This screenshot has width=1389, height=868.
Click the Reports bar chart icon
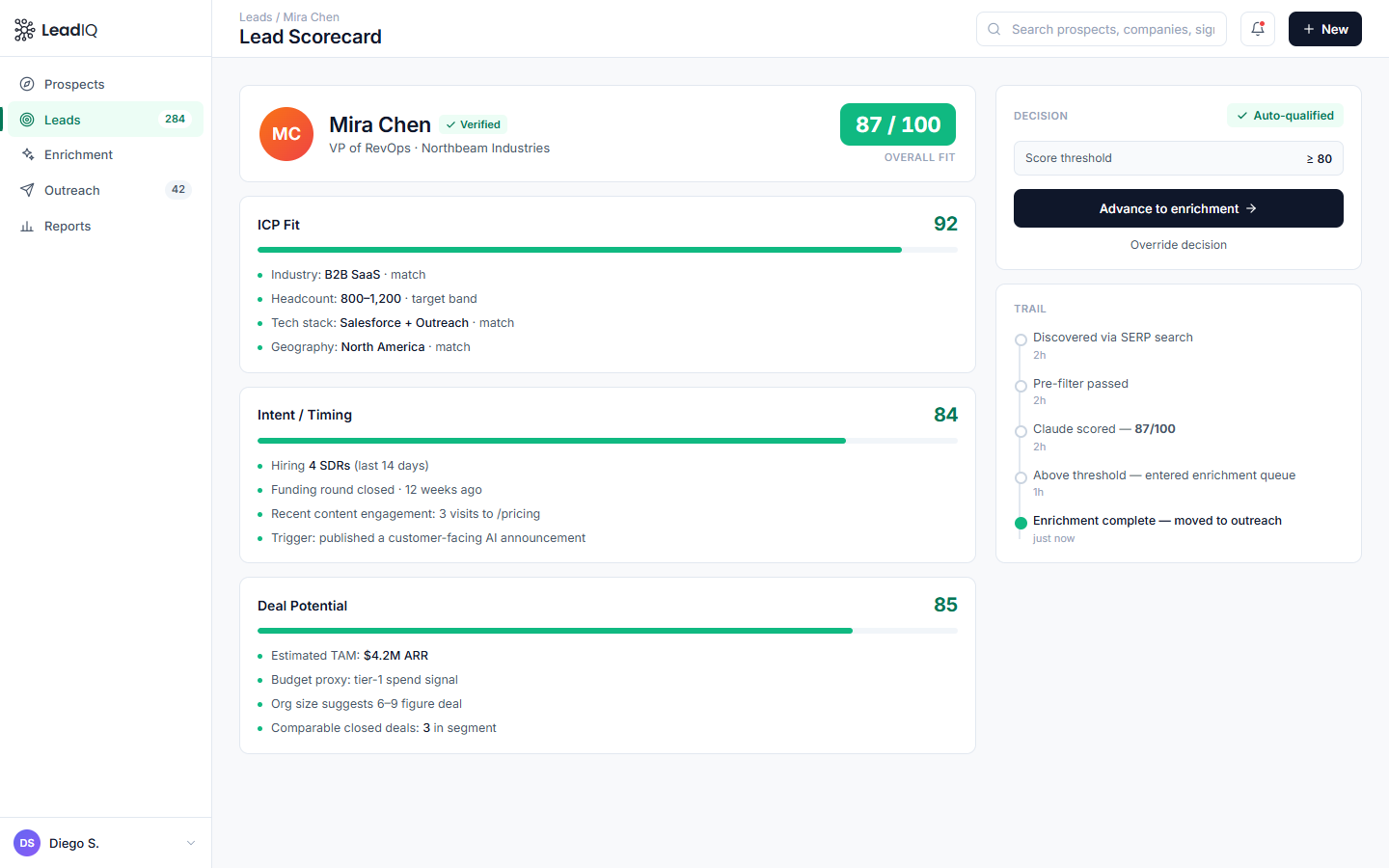pyautogui.click(x=27, y=226)
